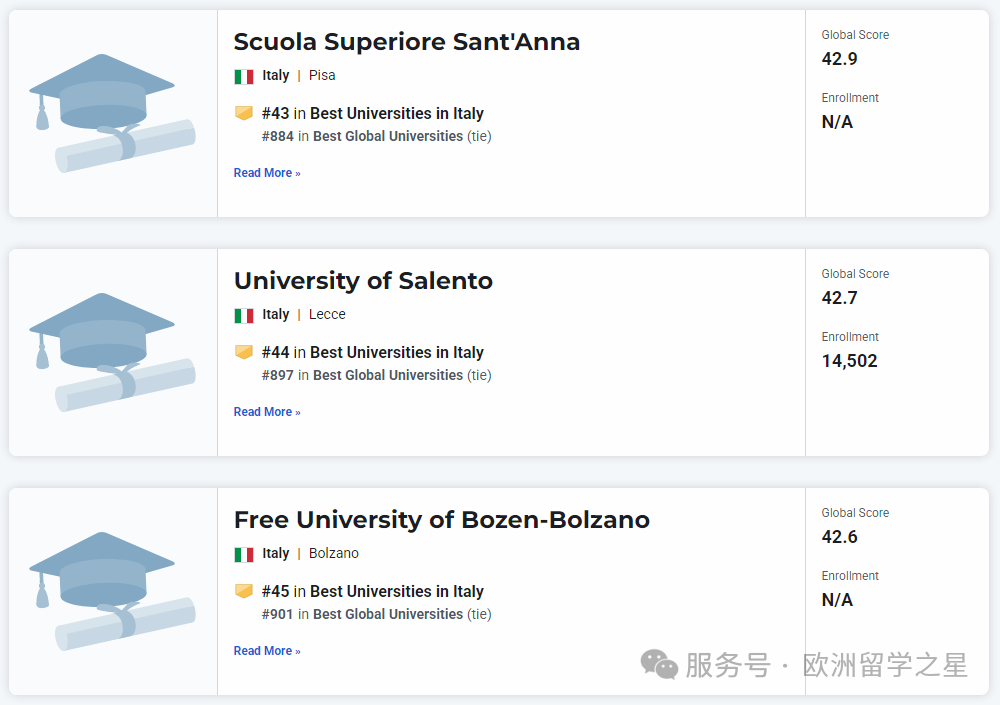1000x705 pixels.
Task: Click Read More under Free University of Bozen-Bolzano
Action: pyautogui.click(x=267, y=651)
